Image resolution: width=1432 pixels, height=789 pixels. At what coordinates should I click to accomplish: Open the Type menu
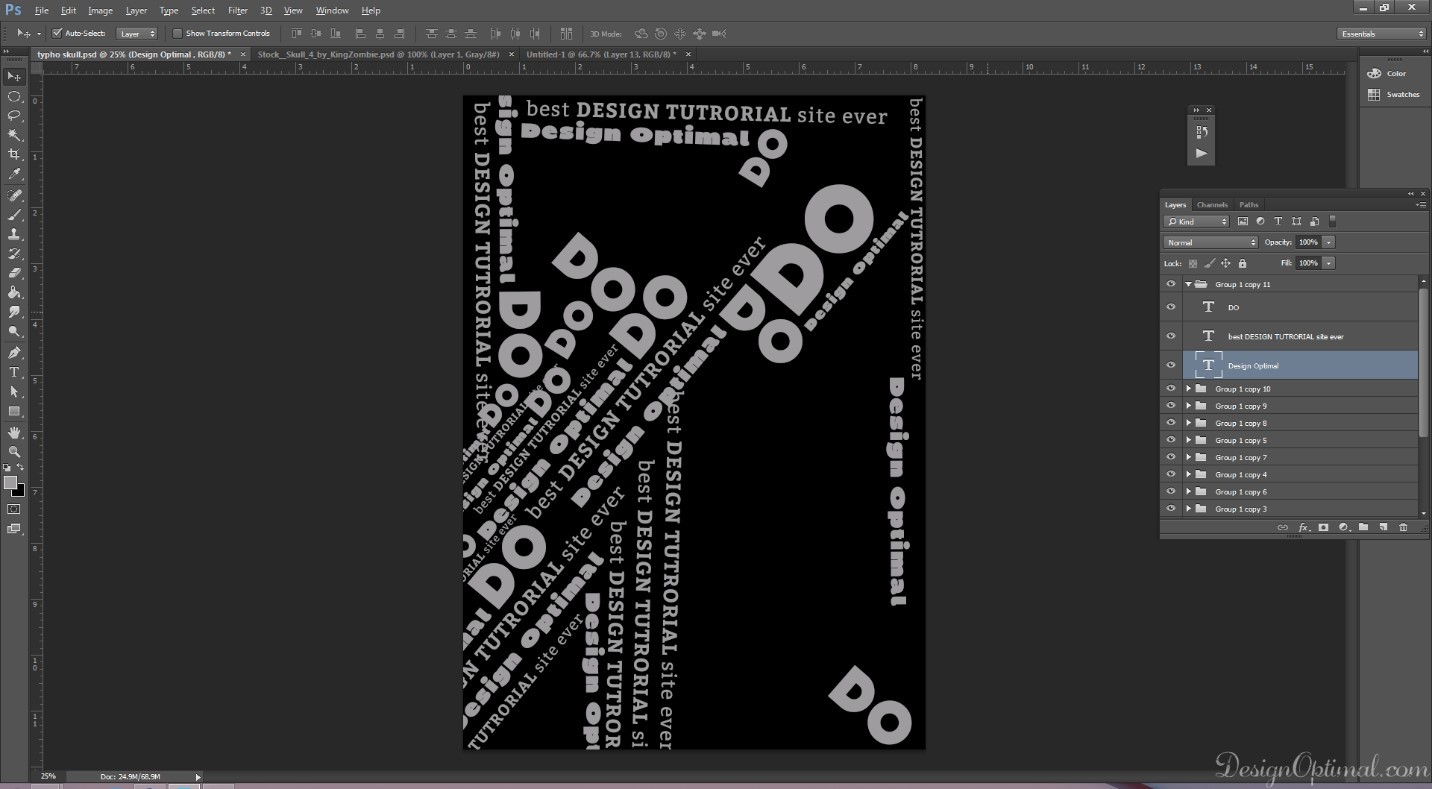point(169,10)
